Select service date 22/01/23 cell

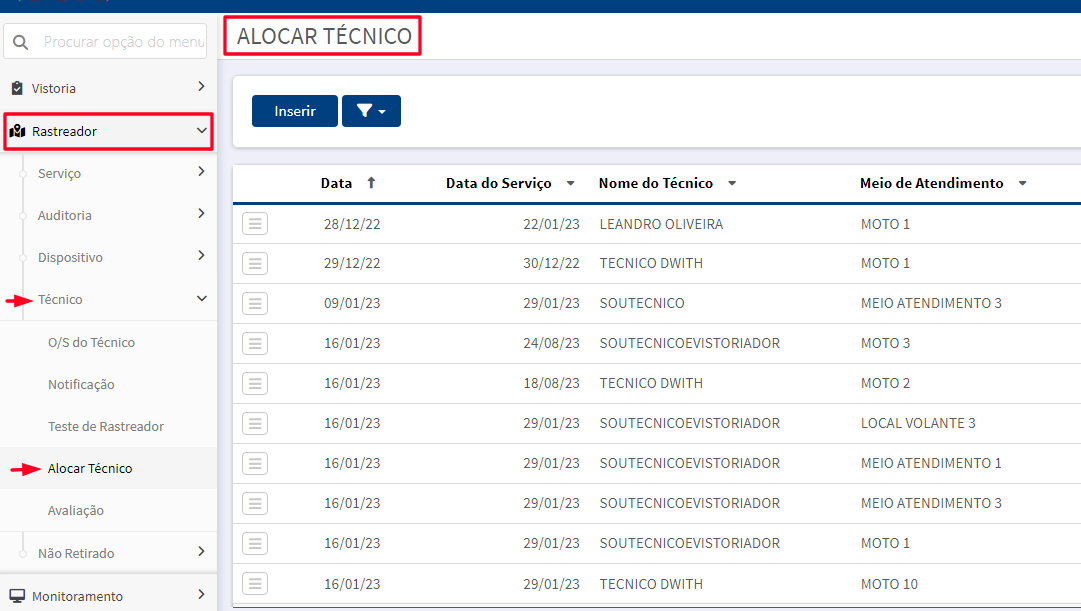pyautogui.click(x=552, y=224)
